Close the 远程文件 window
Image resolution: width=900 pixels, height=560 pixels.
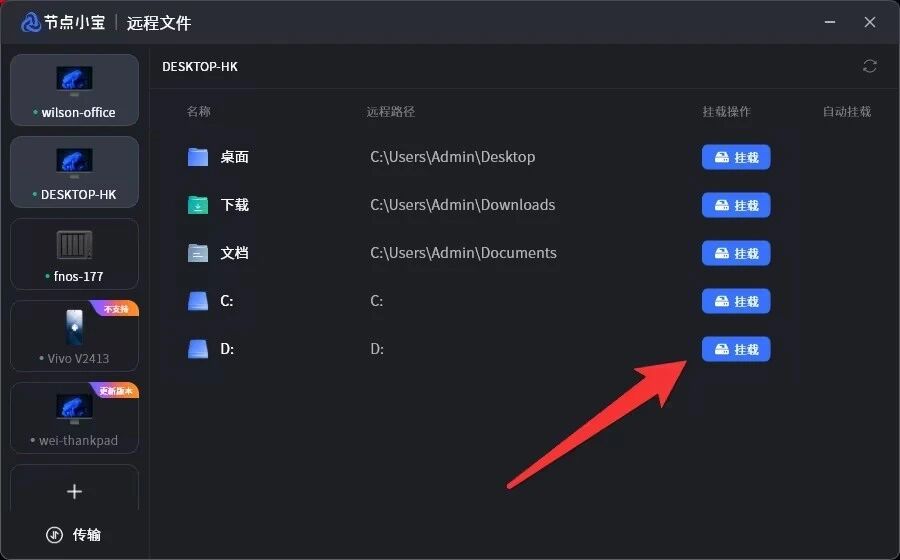coord(870,22)
